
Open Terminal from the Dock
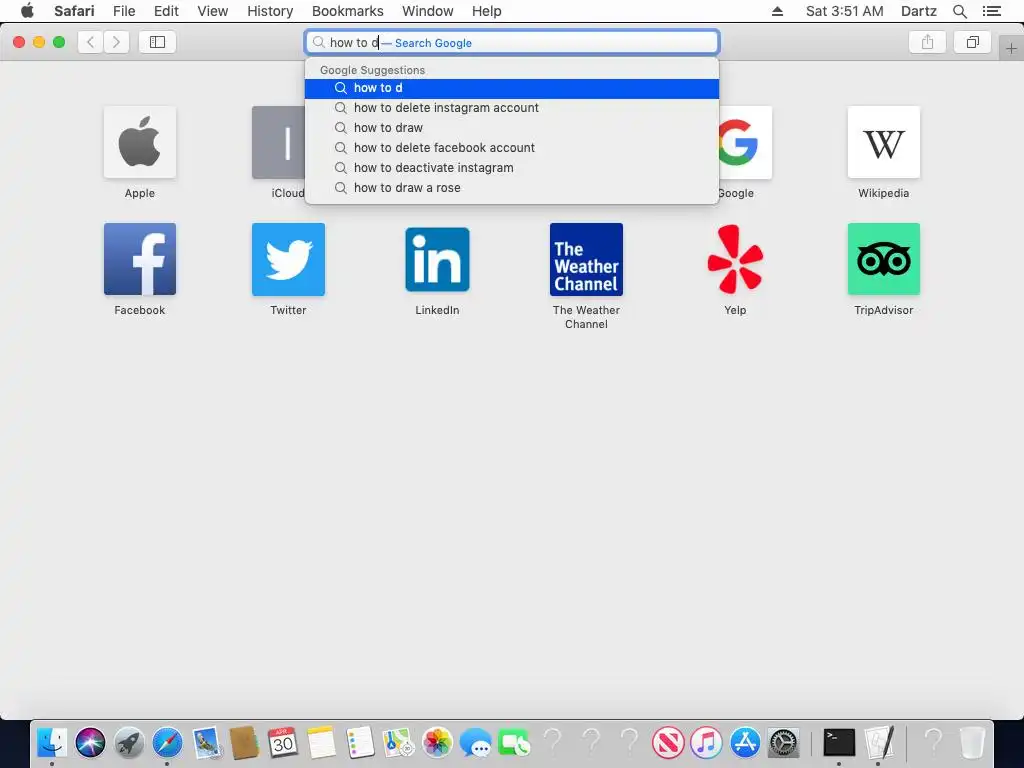839,743
